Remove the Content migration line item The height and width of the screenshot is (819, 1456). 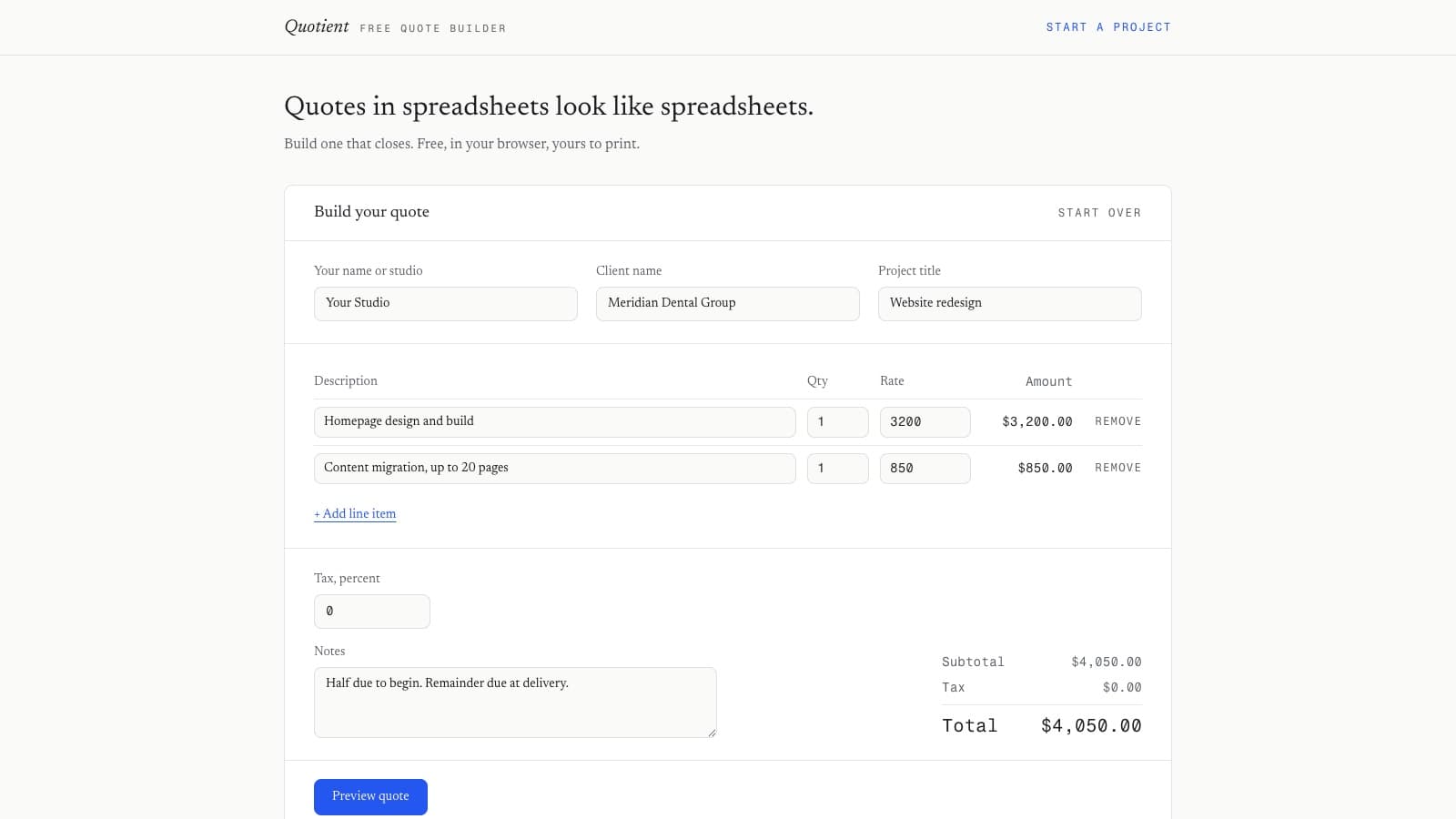point(1117,468)
